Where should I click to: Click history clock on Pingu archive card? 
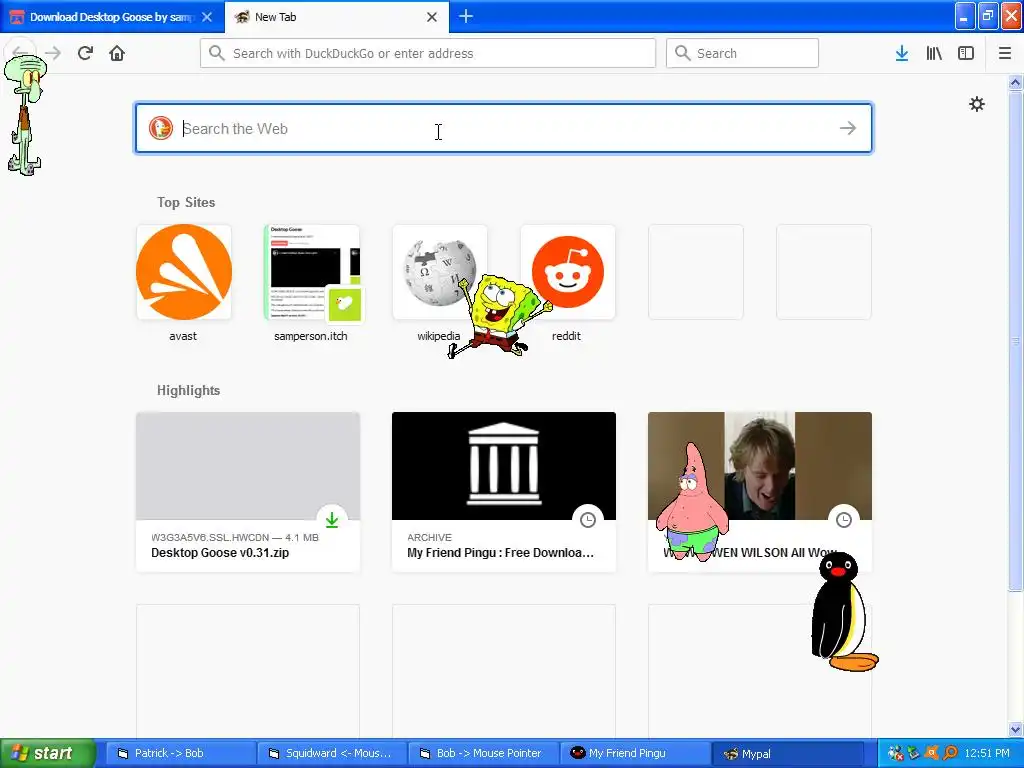click(x=588, y=520)
